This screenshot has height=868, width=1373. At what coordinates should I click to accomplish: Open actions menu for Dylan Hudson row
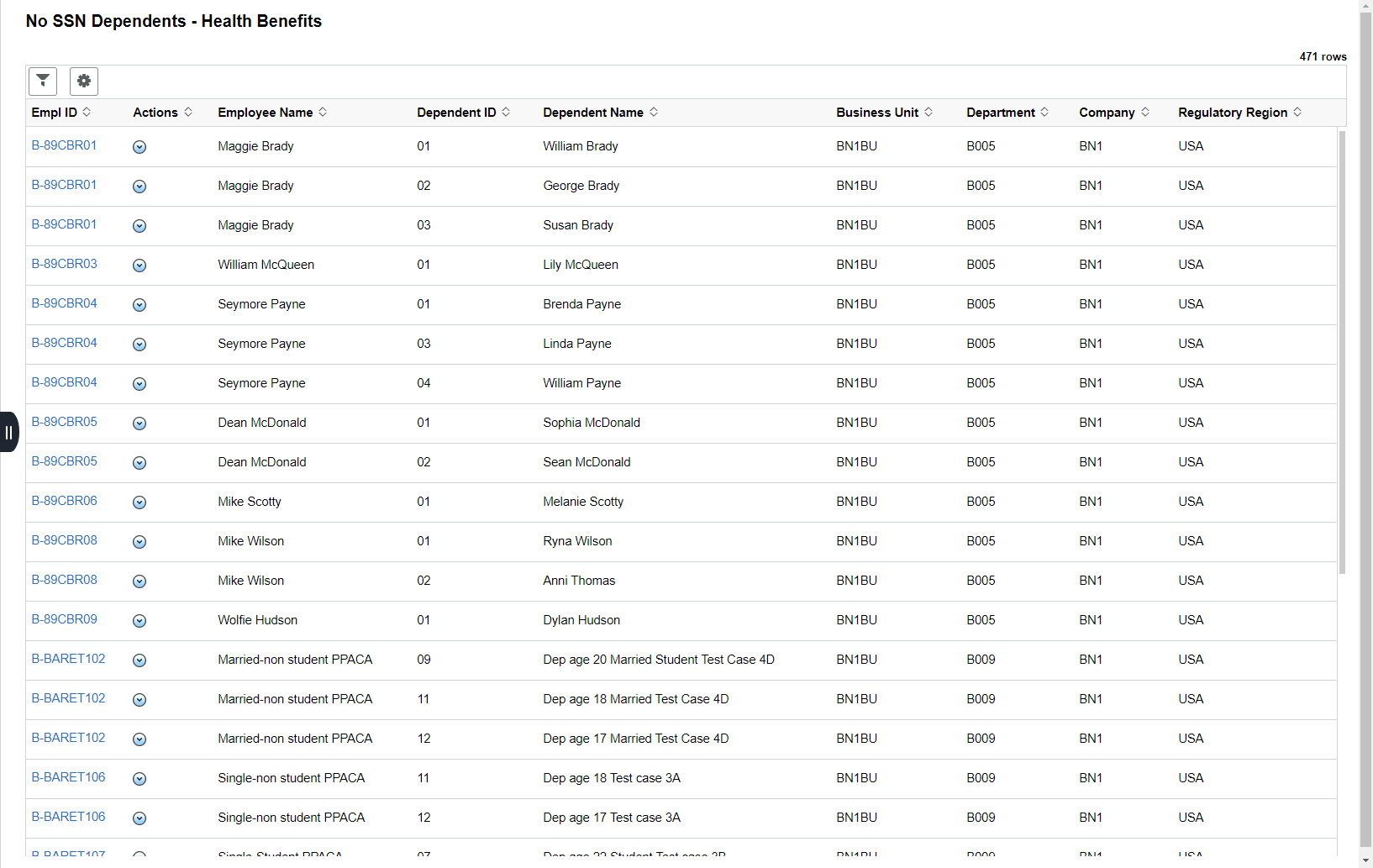(139, 621)
